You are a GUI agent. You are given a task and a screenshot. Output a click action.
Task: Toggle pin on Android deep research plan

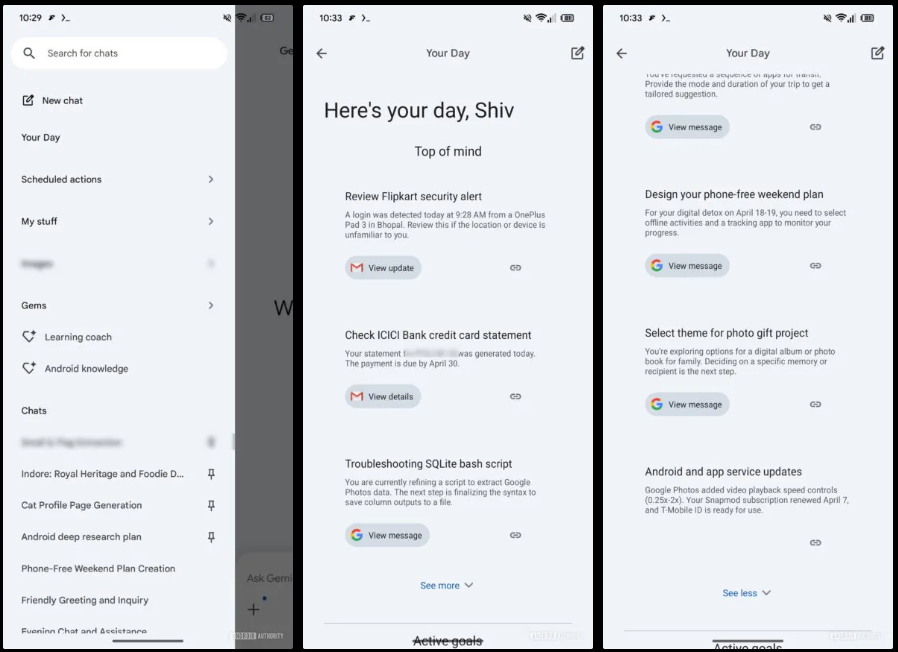pyautogui.click(x=211, y=537)
